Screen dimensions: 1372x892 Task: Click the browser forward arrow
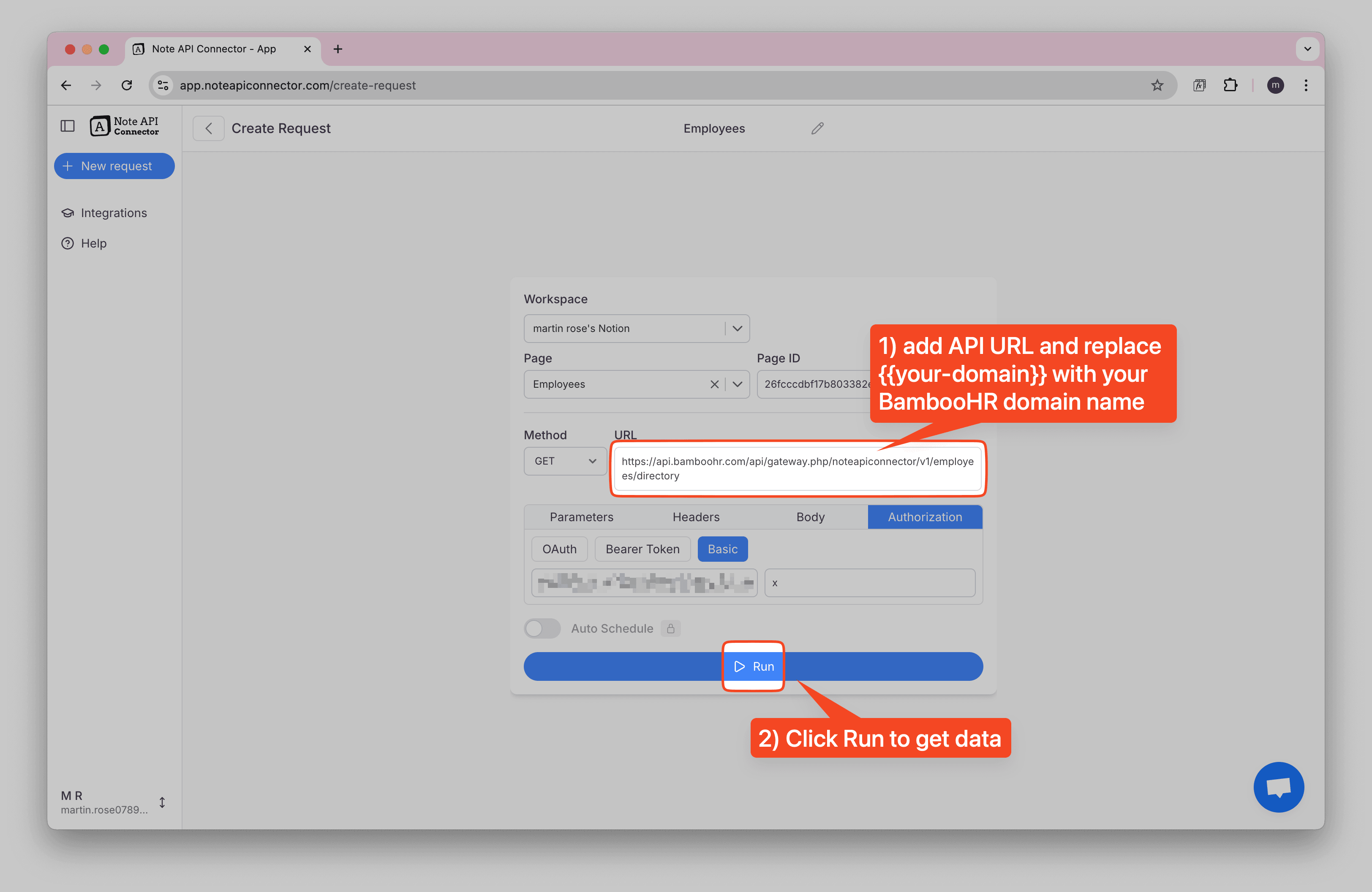coord(96,85)
